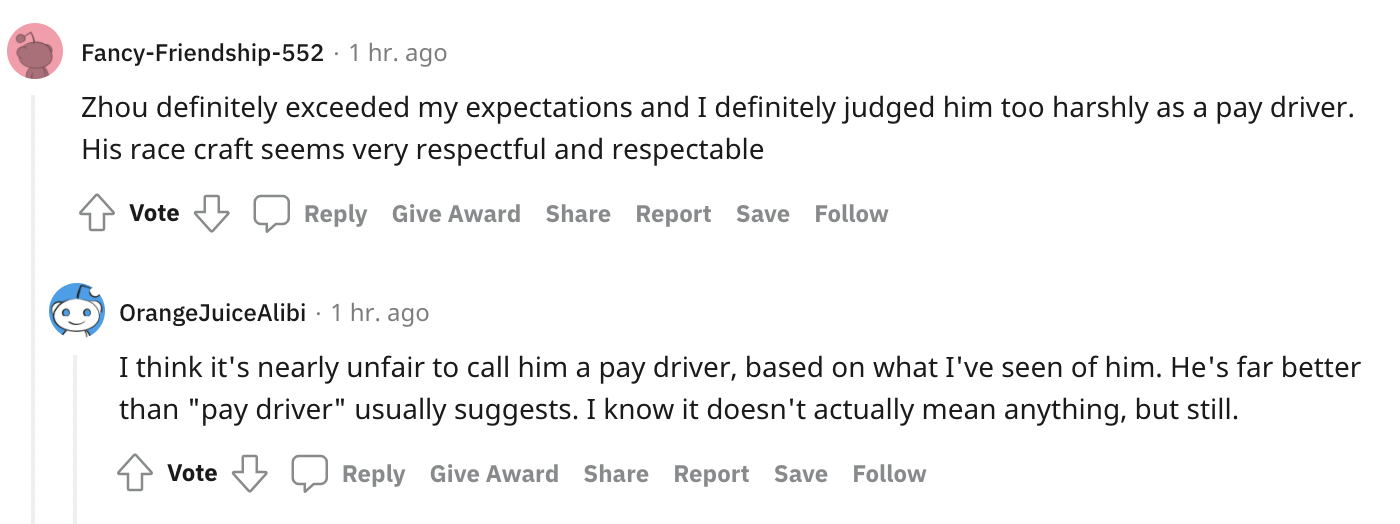
Task: Give Award to Fancy-Friendship-552's comment
Action: pyautogui.click(x=456, y=214)
